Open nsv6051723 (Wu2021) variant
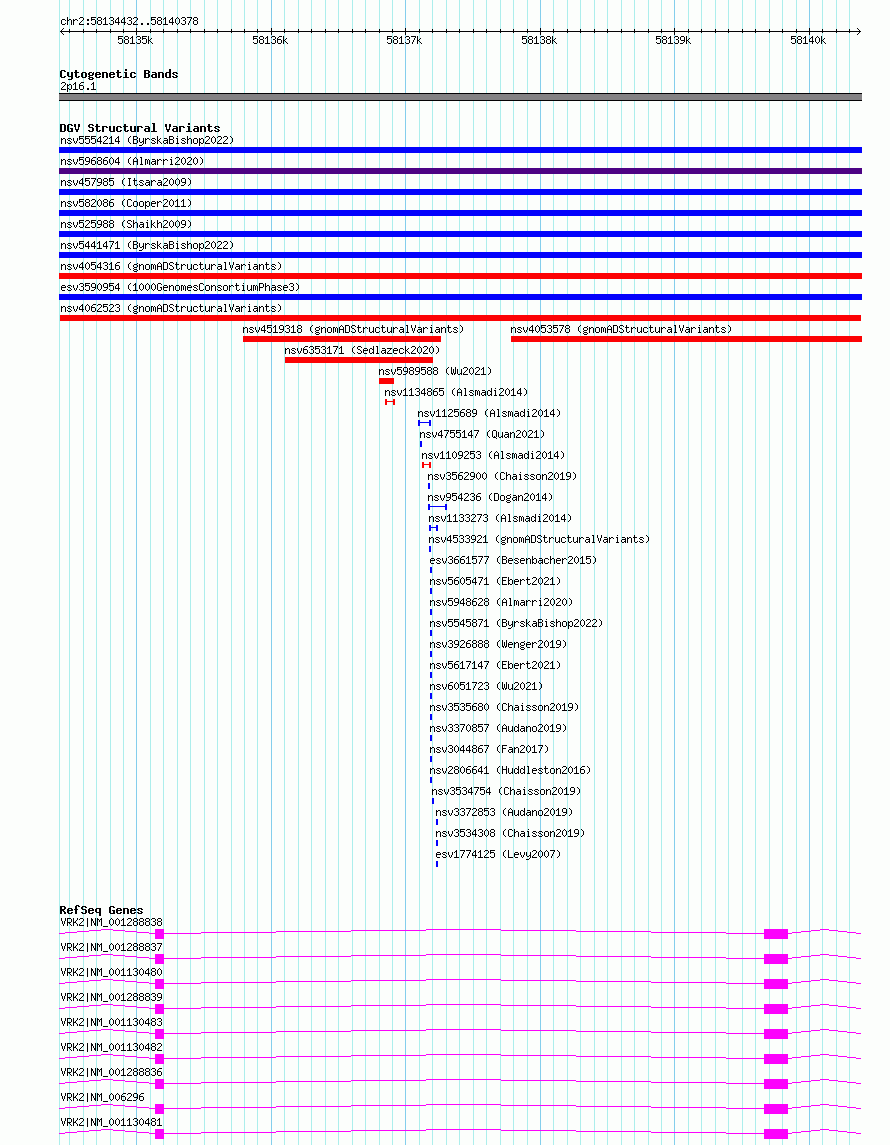The height and width of the screenshot is (1145, 890). coord(486,686)
